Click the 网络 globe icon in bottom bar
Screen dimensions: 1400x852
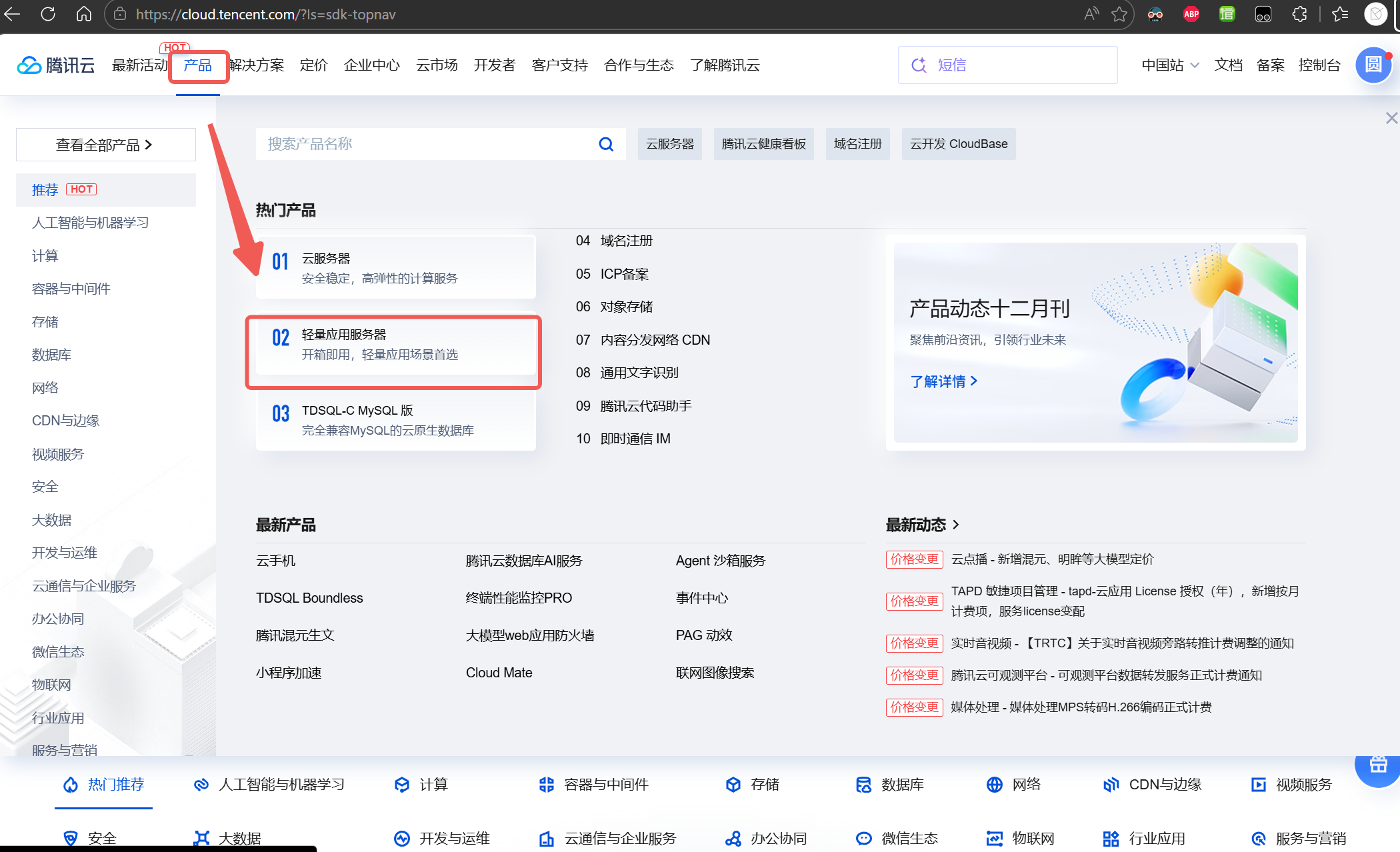pos(994,785)
